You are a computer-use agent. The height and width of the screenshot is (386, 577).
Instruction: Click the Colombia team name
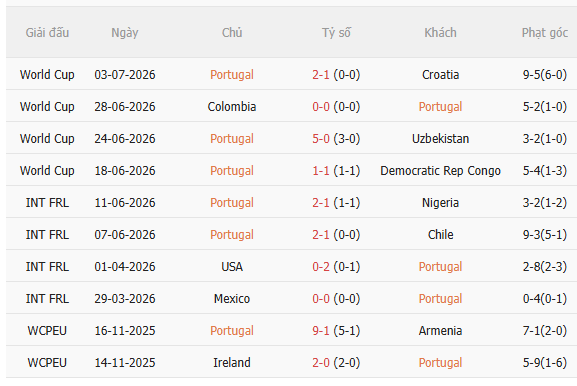point(232,107)
